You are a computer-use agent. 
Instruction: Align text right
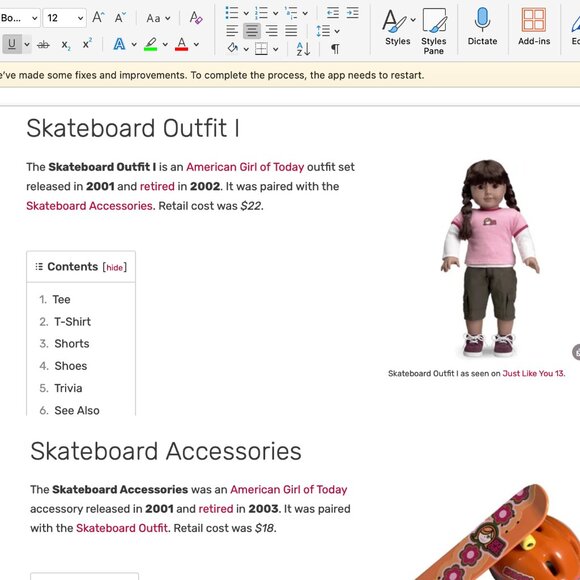tap(272, 31)
